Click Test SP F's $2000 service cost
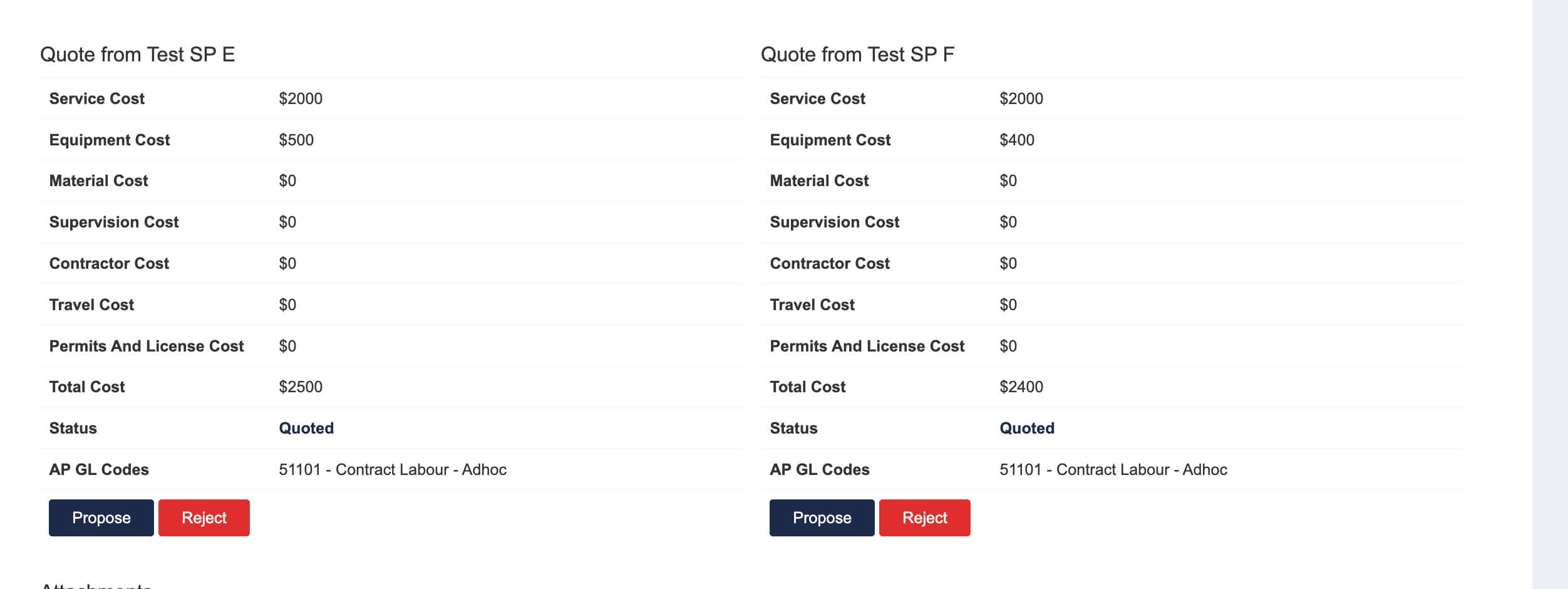 (x=1021, y=98)
